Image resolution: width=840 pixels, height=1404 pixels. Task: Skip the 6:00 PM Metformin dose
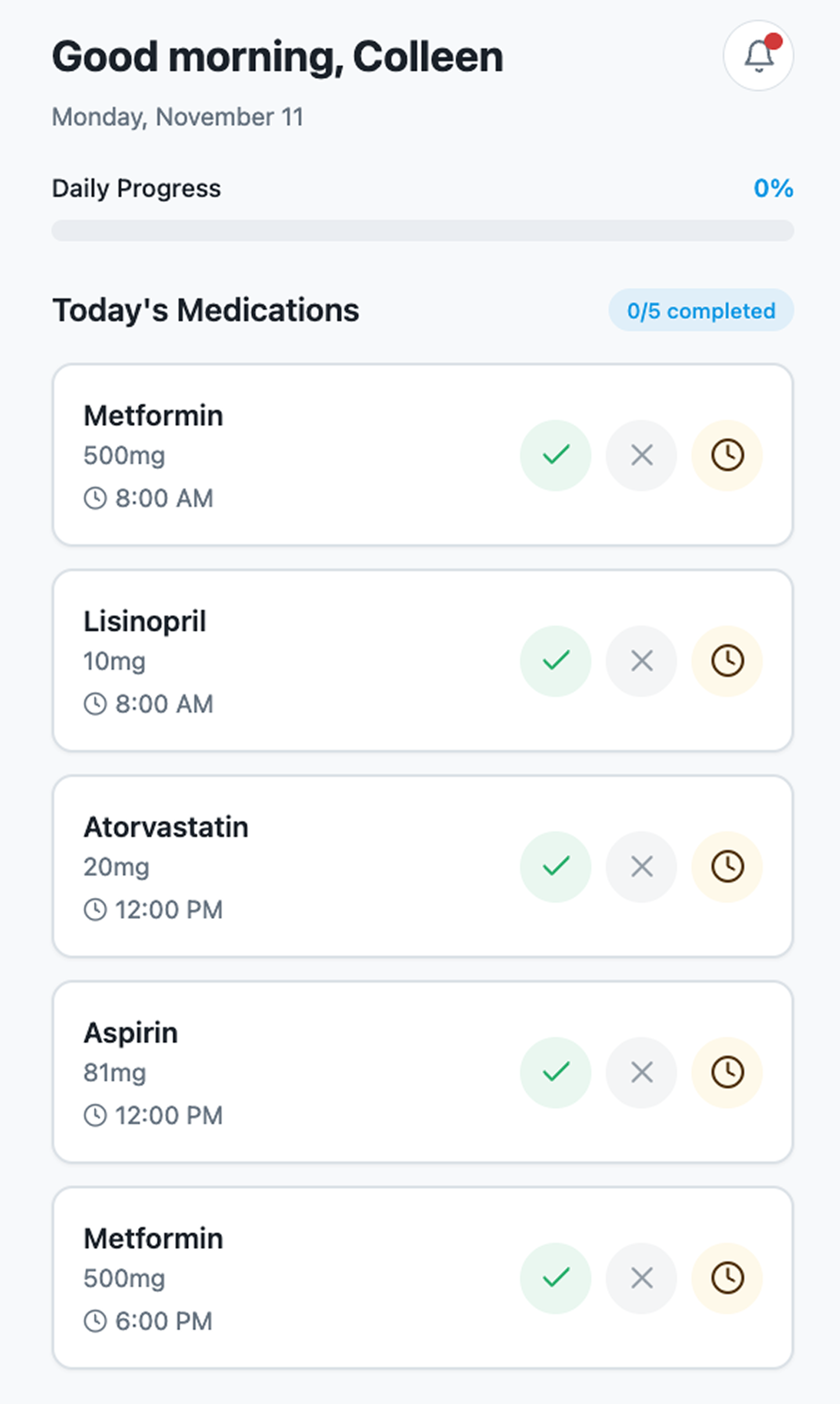coord(641,1278)
